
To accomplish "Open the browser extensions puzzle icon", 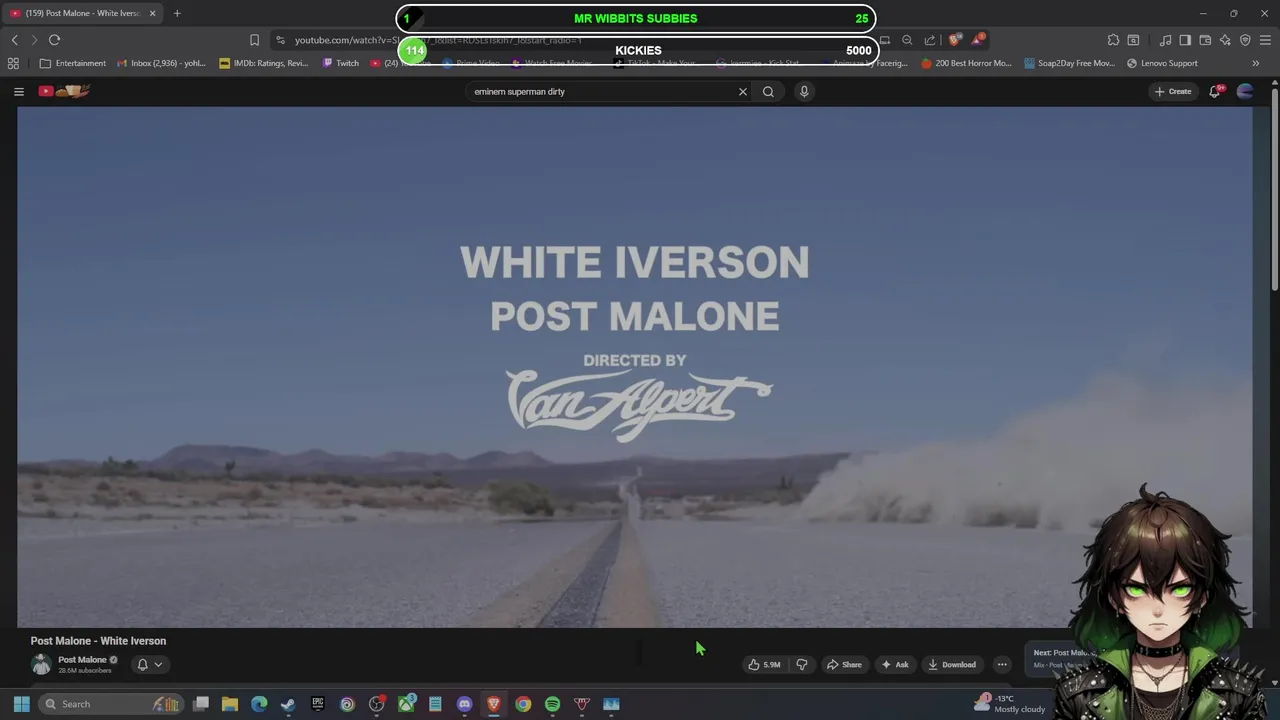I will 1113,40.
